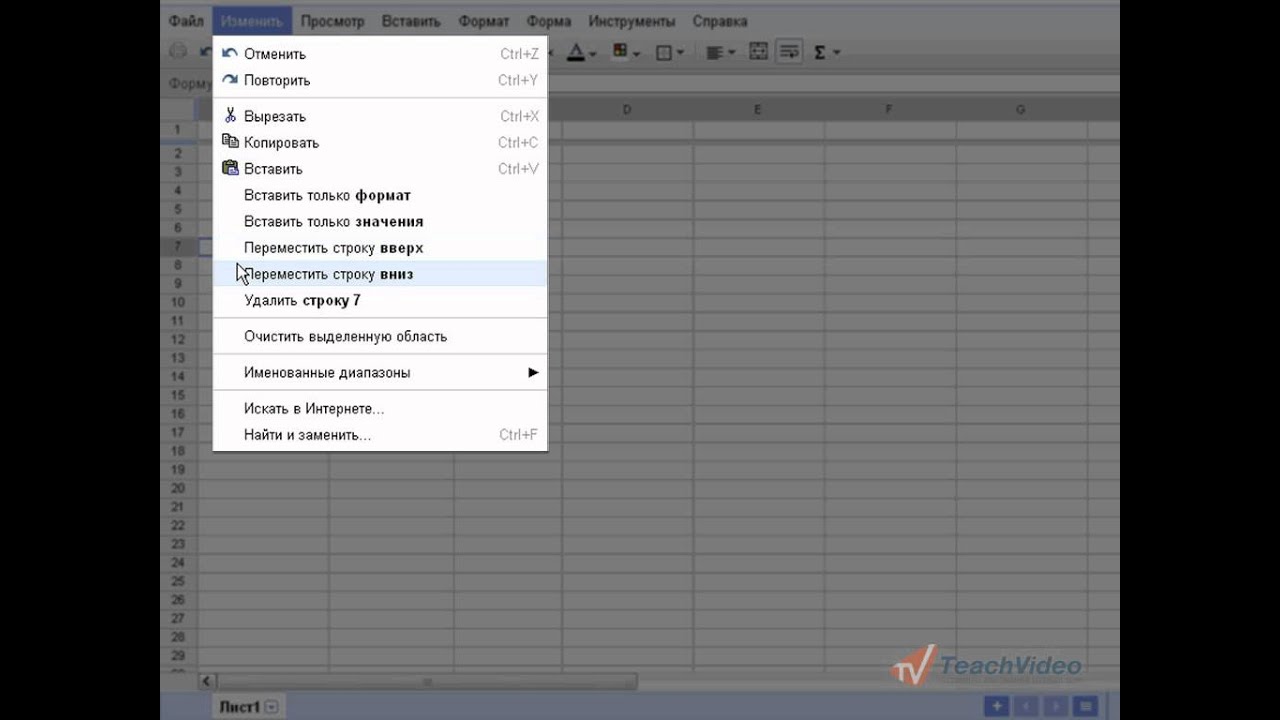
Task: Select row 20 header
Action: 179,488
